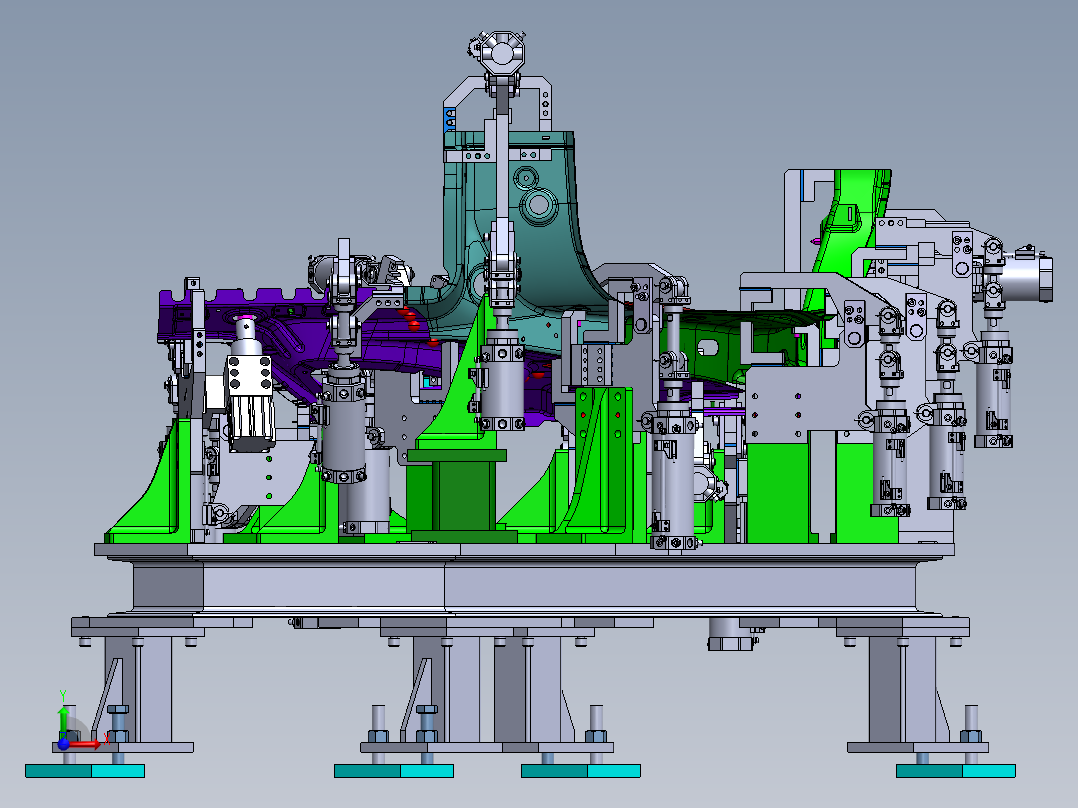Click the blue origin sphere of the triad
The height and width of the screenshot is (808, 1078).
click(63, 745)
